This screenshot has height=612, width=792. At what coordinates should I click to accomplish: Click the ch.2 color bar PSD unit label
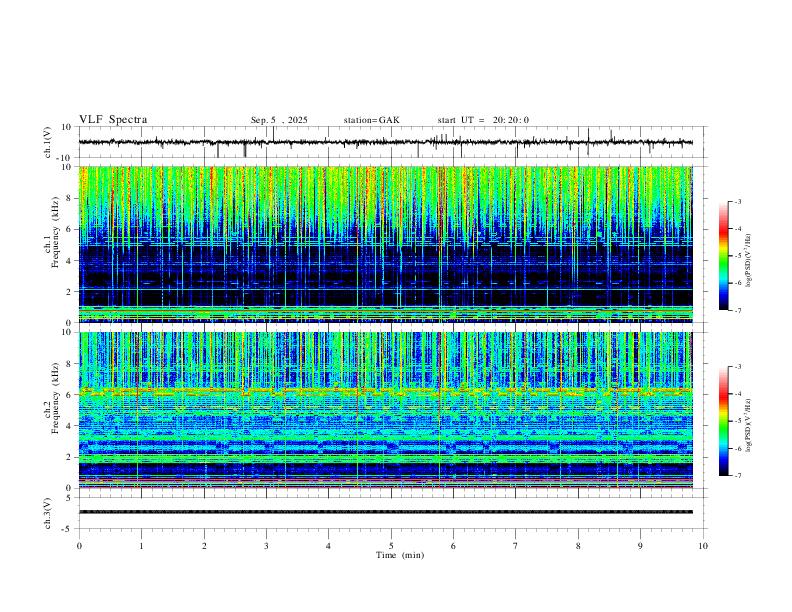[x=748, y=425]
